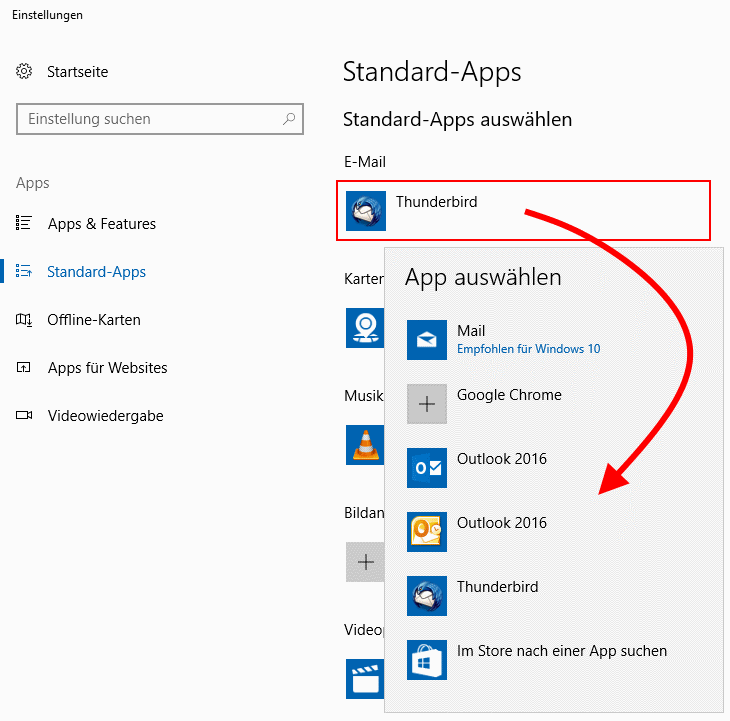Viewport: 730px width, 721px height.
Task: Choose the Google Chrome plus icon
Action: 426,404
